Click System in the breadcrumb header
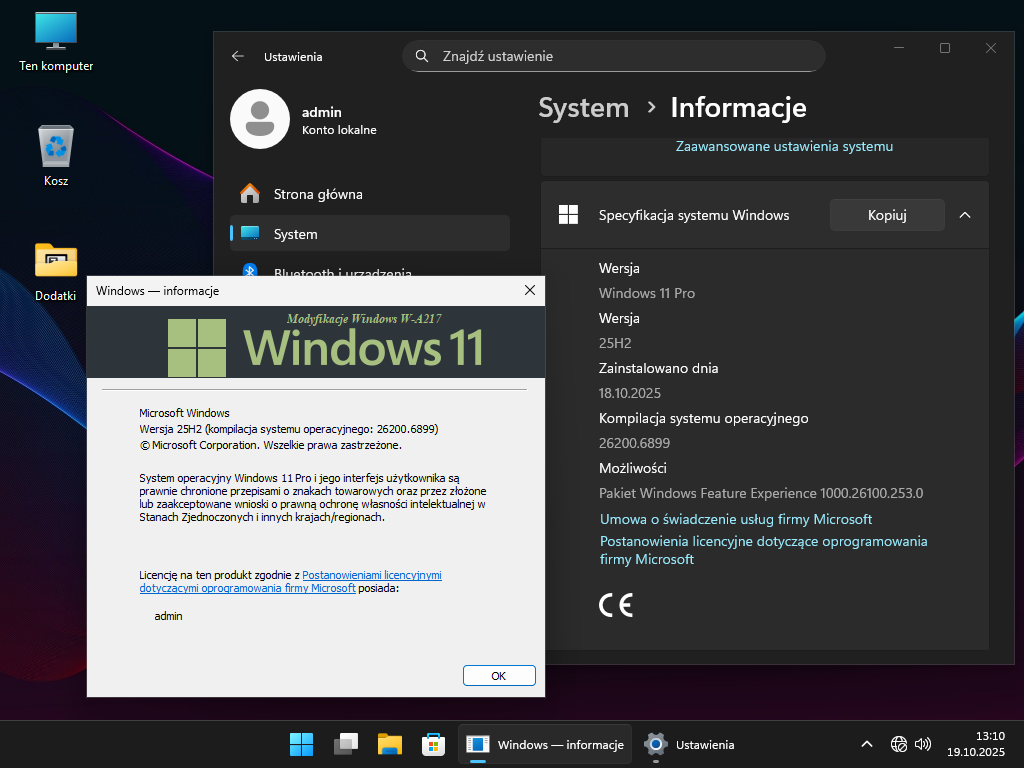Viewport: 1024px width, 768px height. point(583,108)
